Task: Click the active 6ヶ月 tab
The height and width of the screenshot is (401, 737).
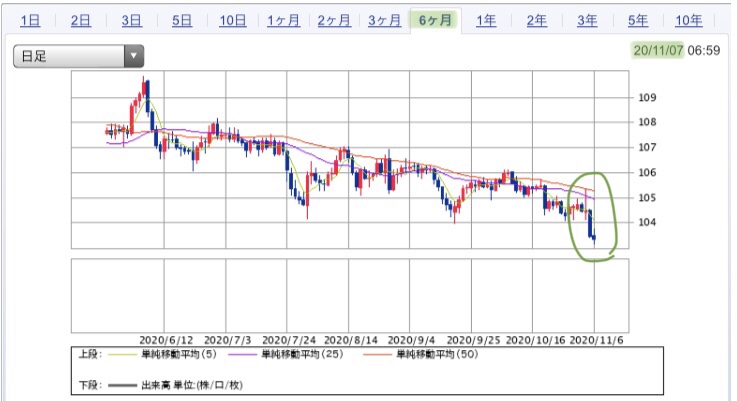Action: pyautogui.click(x=435, y=21)
